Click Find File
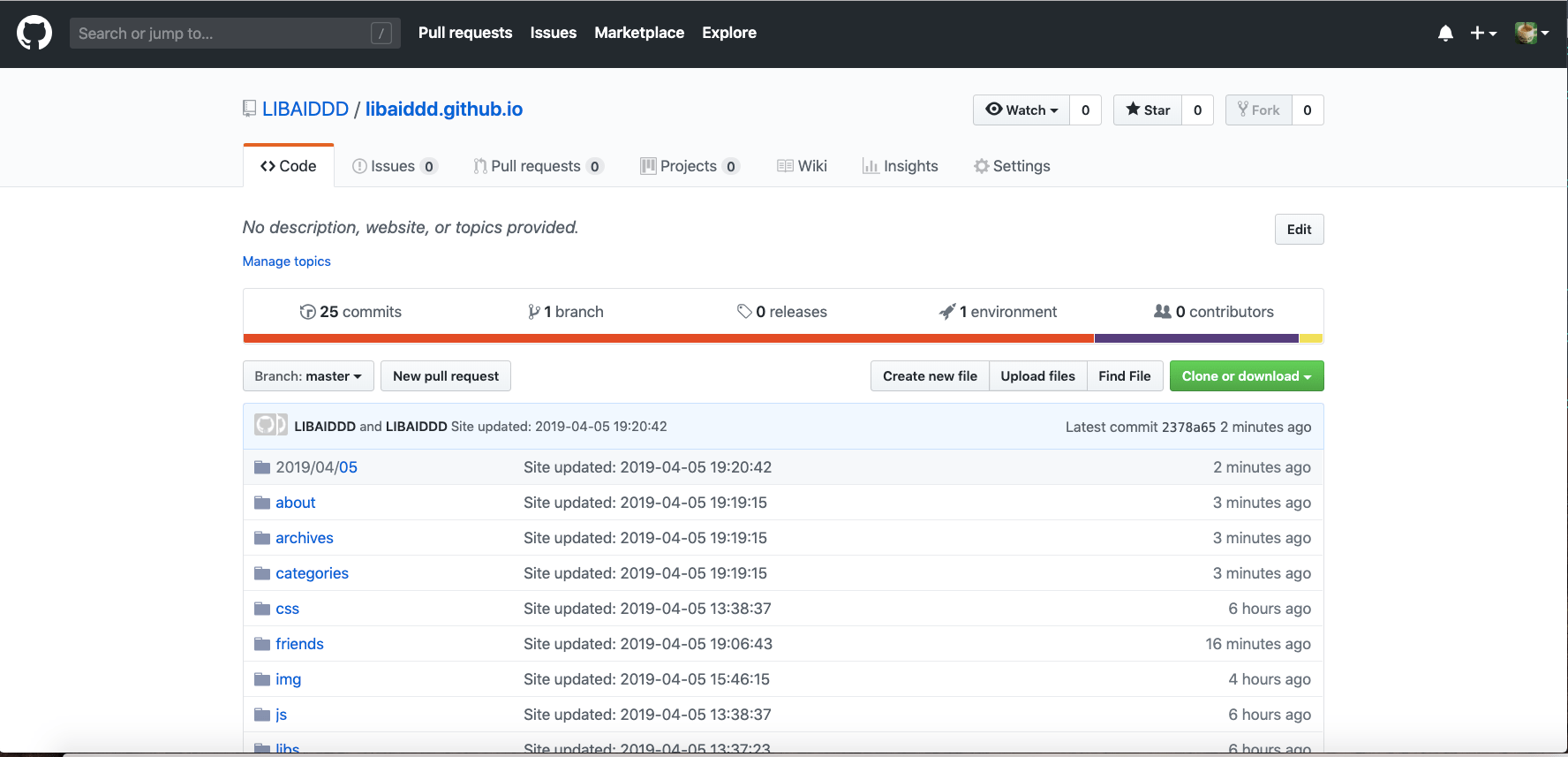Screen dimensions: 1568x757 coord(1125,376)
